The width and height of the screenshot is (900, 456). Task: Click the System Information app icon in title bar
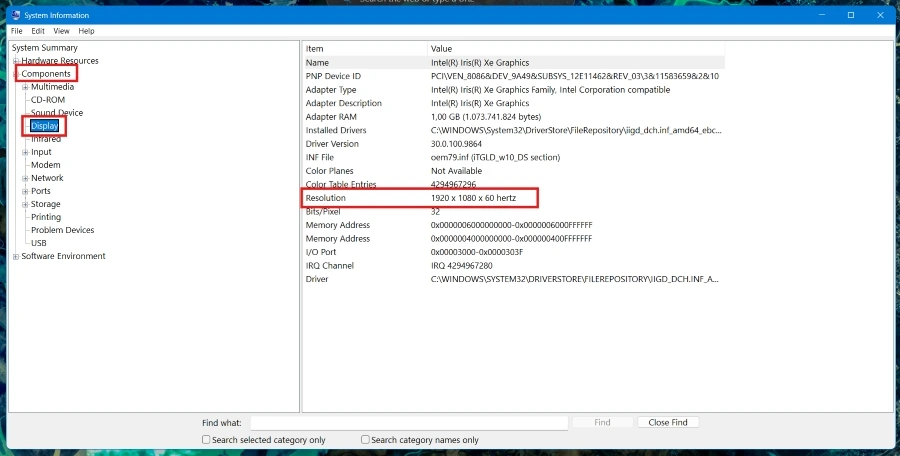(x=15, y=15)
